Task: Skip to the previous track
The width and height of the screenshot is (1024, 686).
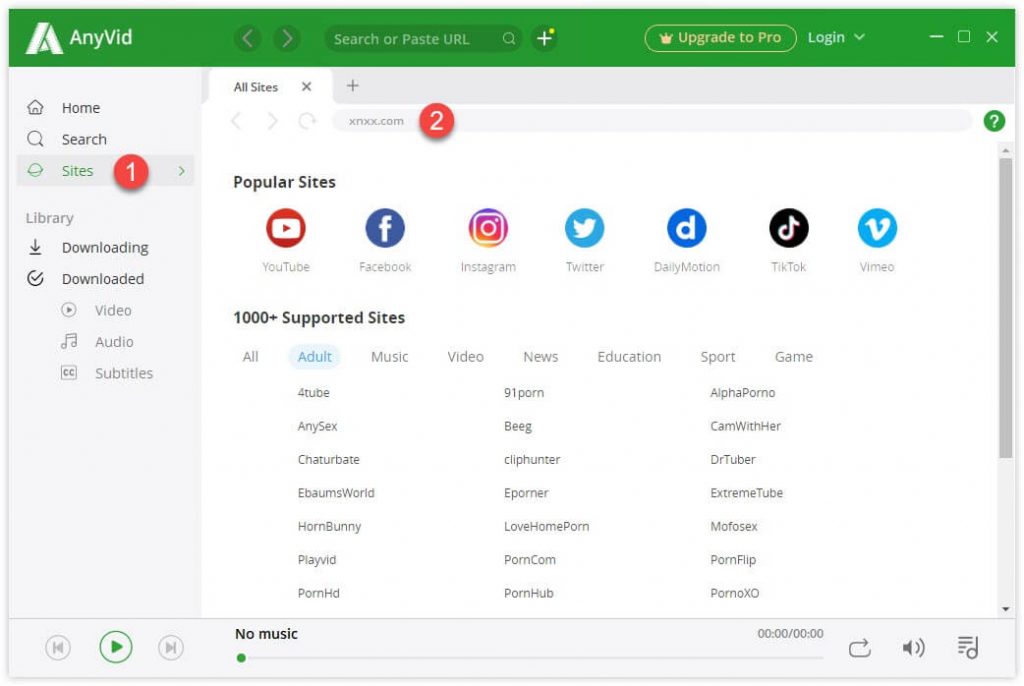Action: coord(57,647)
